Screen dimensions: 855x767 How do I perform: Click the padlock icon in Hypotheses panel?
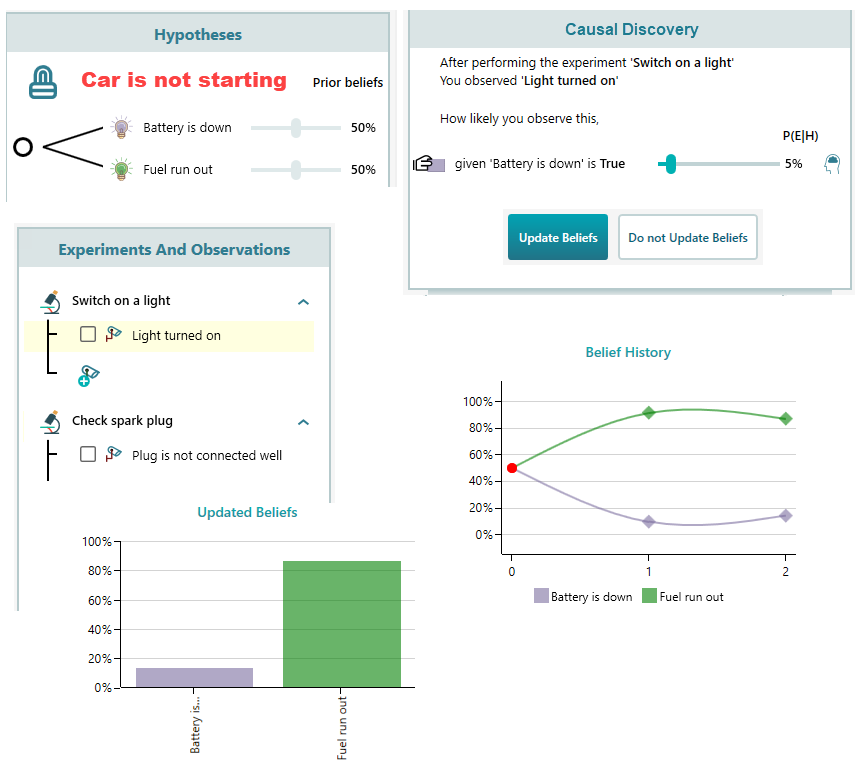pyautogui.click(x=41, y=81)
